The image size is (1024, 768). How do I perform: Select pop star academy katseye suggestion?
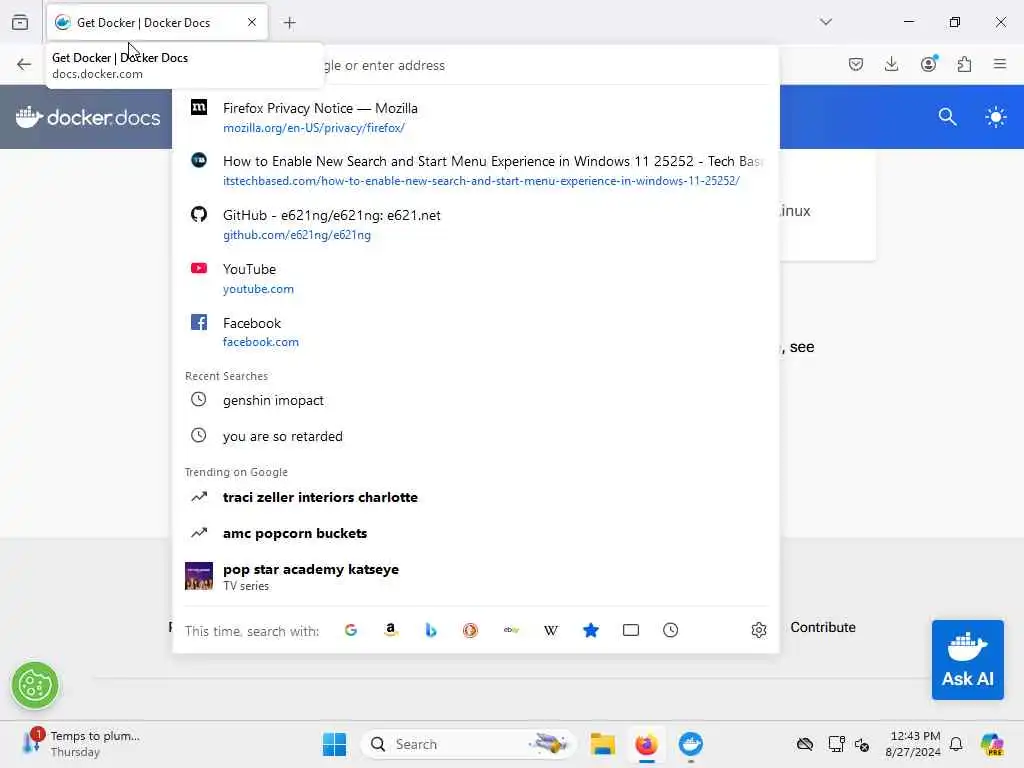pyautogui.click(x=475, y=576)
